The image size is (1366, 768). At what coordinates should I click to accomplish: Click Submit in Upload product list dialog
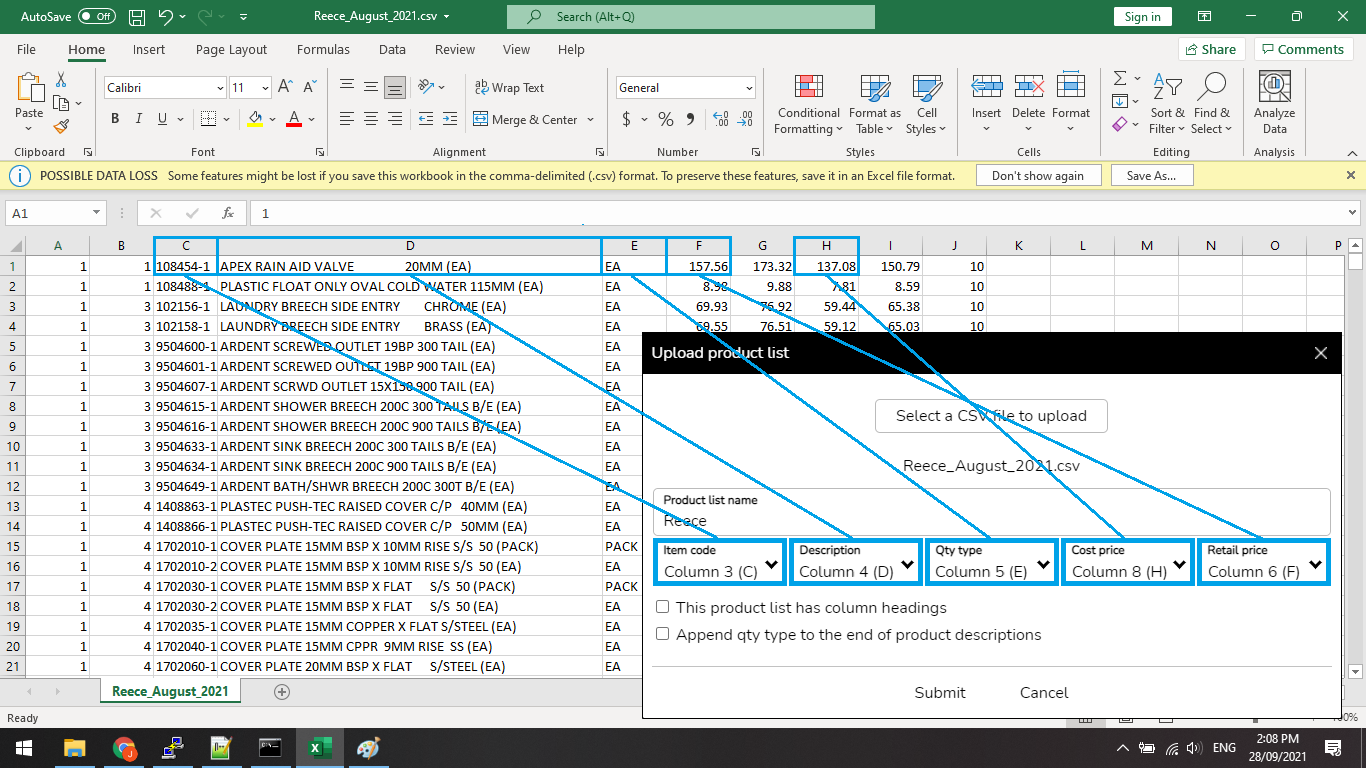(x=940, y=692)
